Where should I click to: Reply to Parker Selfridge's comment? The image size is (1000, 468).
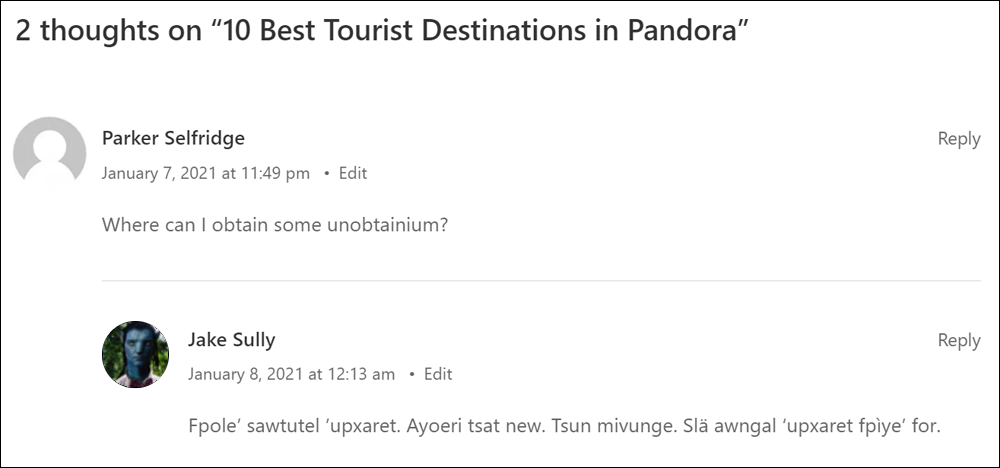959,139
